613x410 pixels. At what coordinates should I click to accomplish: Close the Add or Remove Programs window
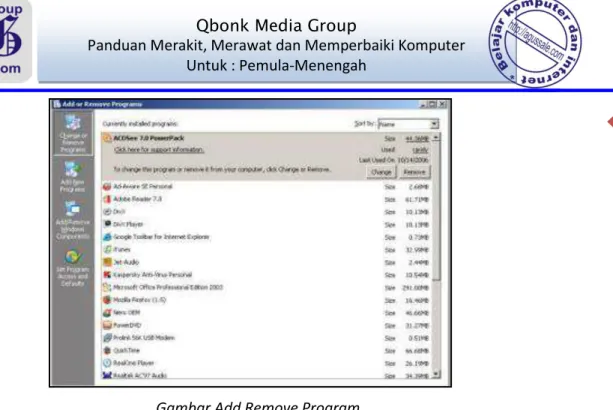click(443, 104)
